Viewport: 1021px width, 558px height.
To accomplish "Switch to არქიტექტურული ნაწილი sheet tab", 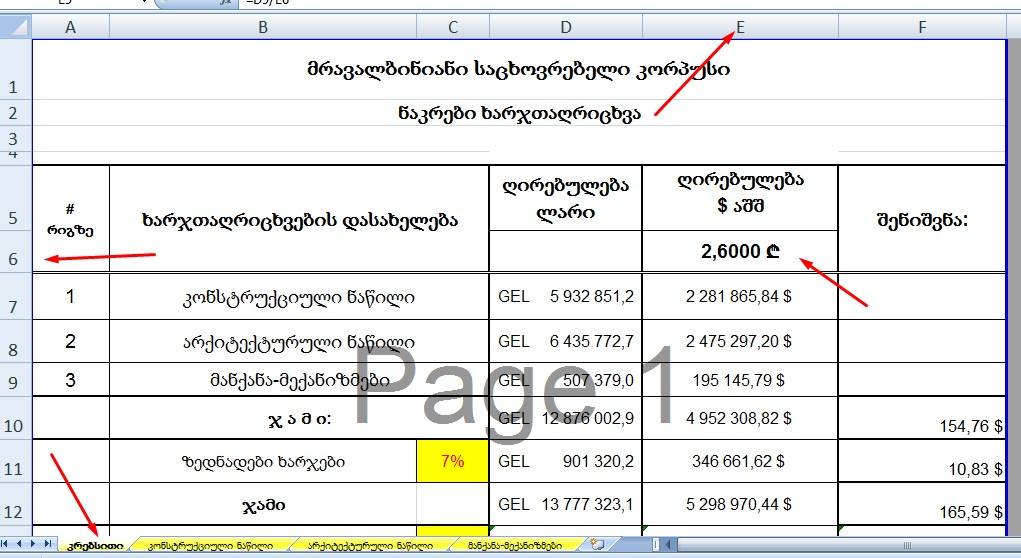I will [x=370, y=546].
